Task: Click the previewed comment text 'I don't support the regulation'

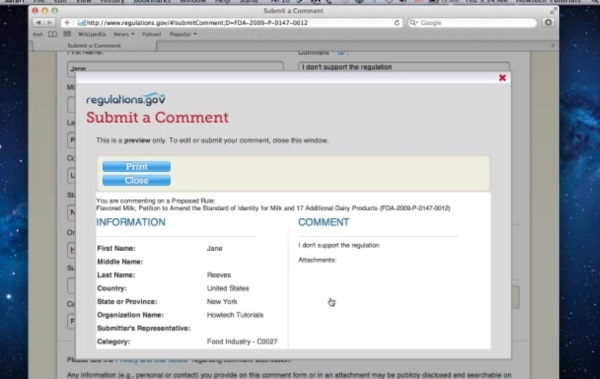Action: tap(339, 245)
